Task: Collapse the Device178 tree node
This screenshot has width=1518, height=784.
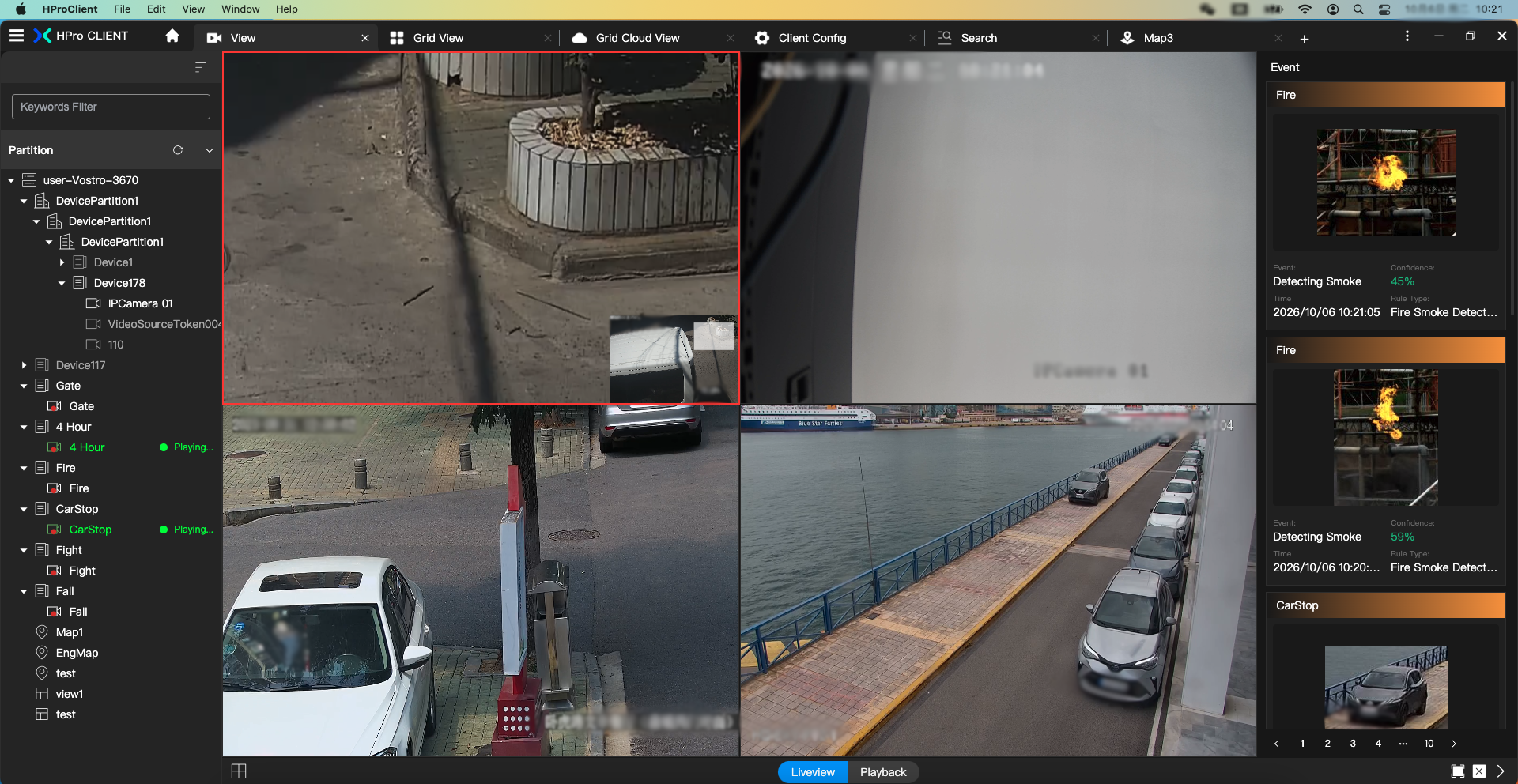Action: click(x=62, y=283)
